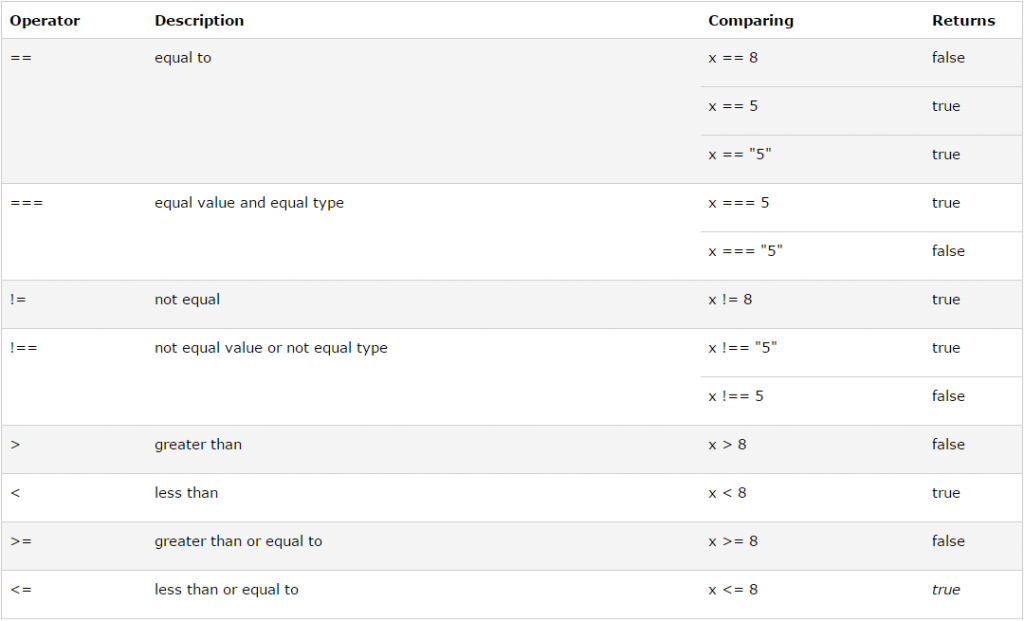Click the !== operator cell
1024x621 pixels.
(x=24, y=347)
